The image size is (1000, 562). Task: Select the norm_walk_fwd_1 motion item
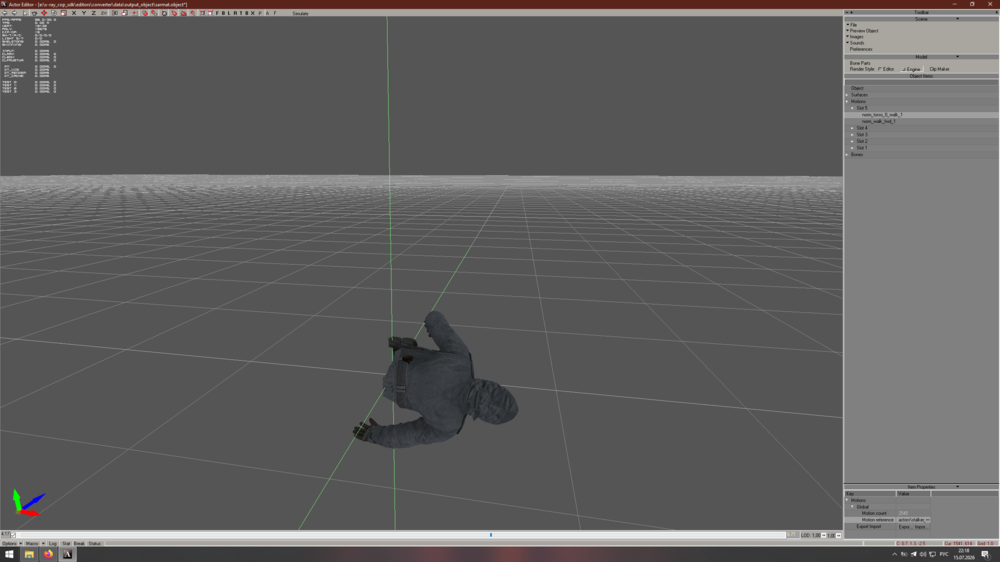point(878,121)
